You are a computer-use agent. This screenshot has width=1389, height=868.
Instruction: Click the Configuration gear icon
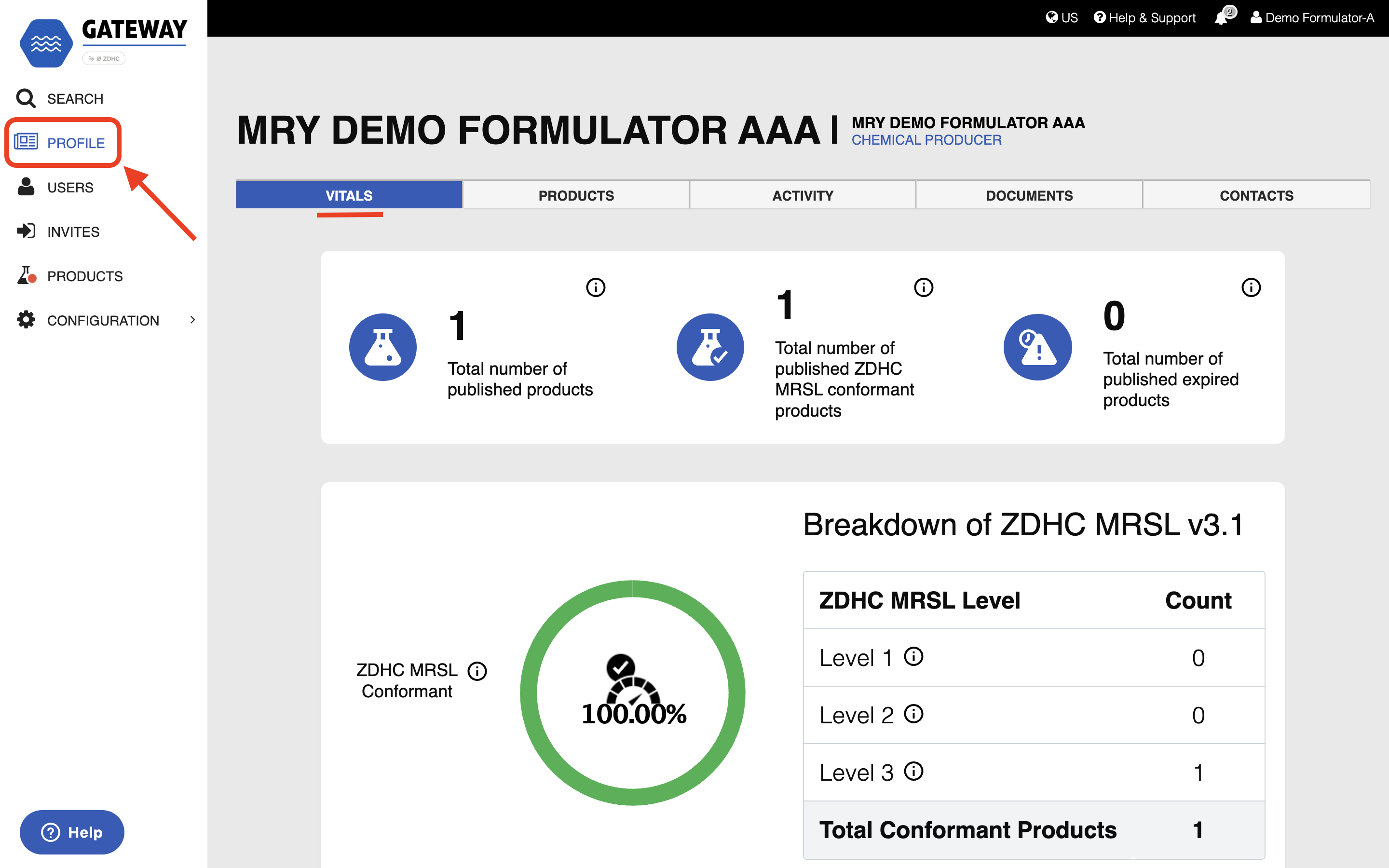pyautogui.click(x=26, y=320)
